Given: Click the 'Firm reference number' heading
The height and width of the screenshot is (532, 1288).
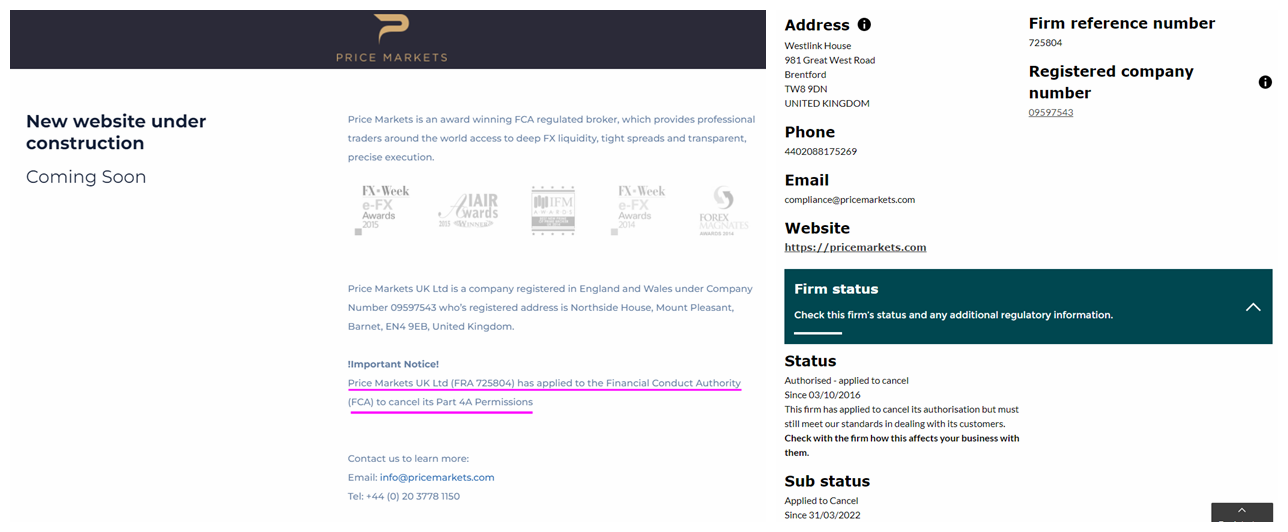Looking at the screenshot, I should point(1122,23).
